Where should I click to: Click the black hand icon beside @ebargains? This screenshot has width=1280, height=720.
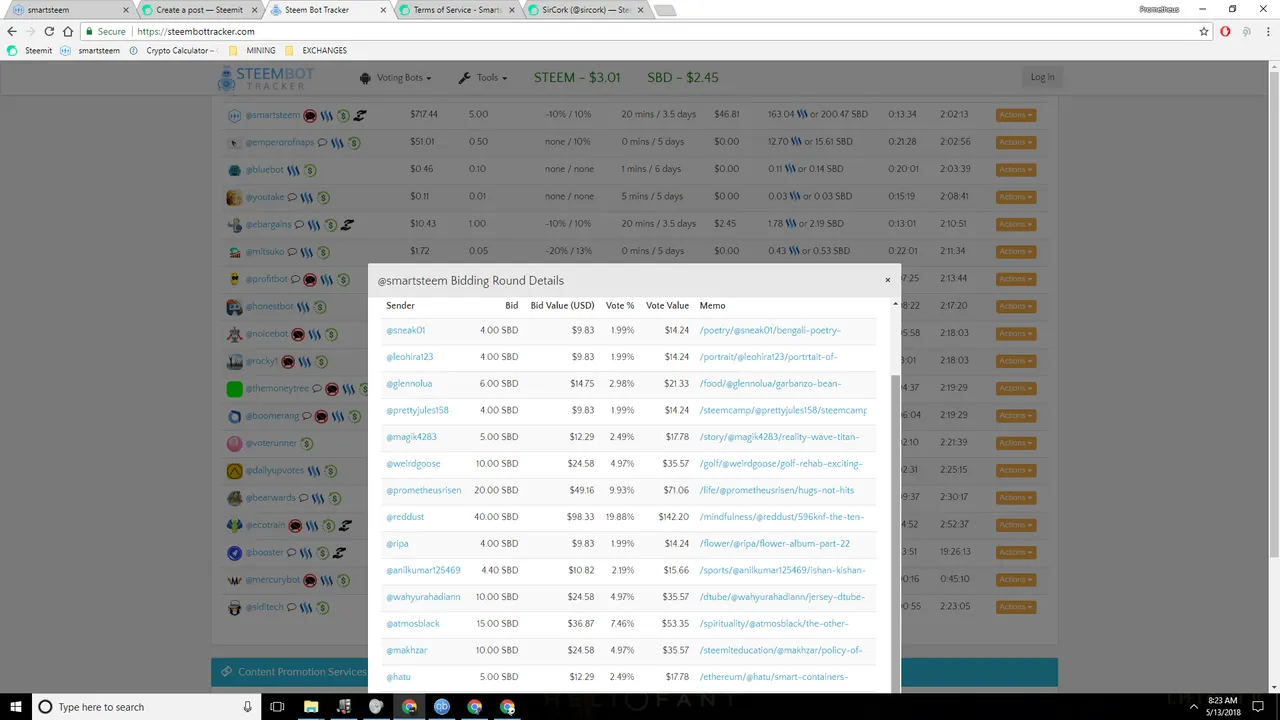(347, 224)
